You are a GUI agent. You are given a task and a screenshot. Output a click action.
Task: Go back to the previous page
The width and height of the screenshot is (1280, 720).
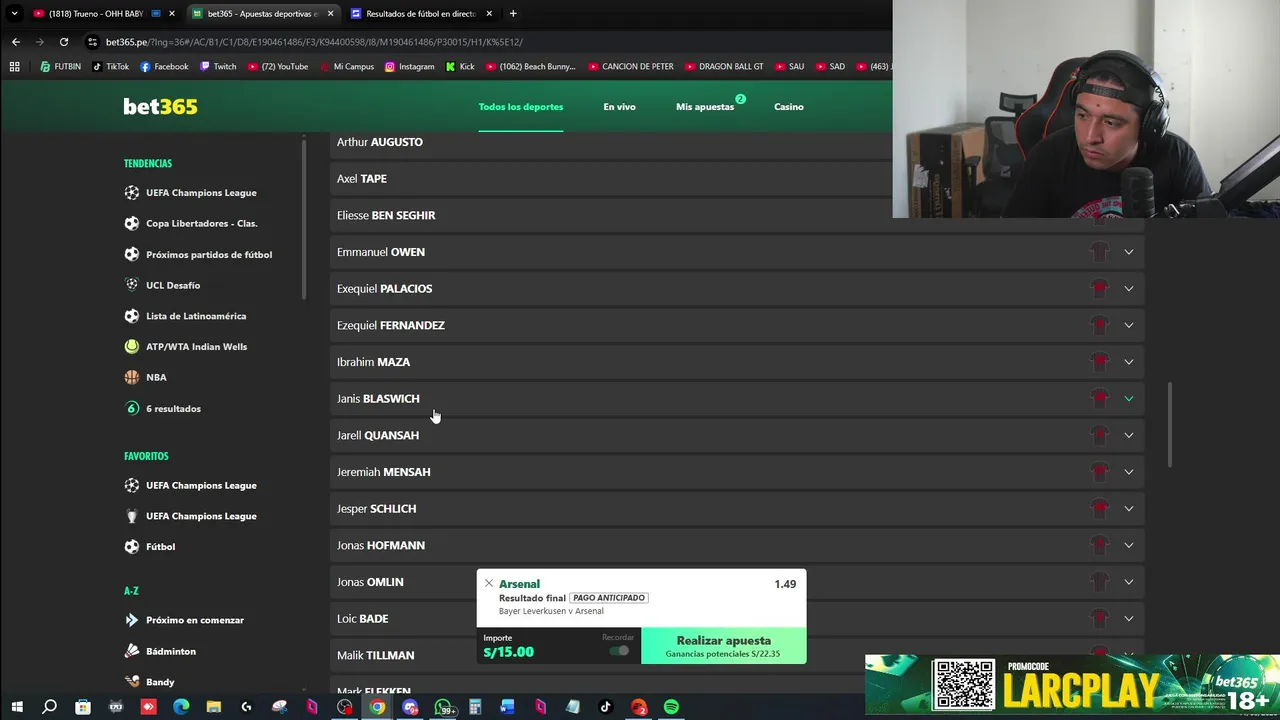16,42
